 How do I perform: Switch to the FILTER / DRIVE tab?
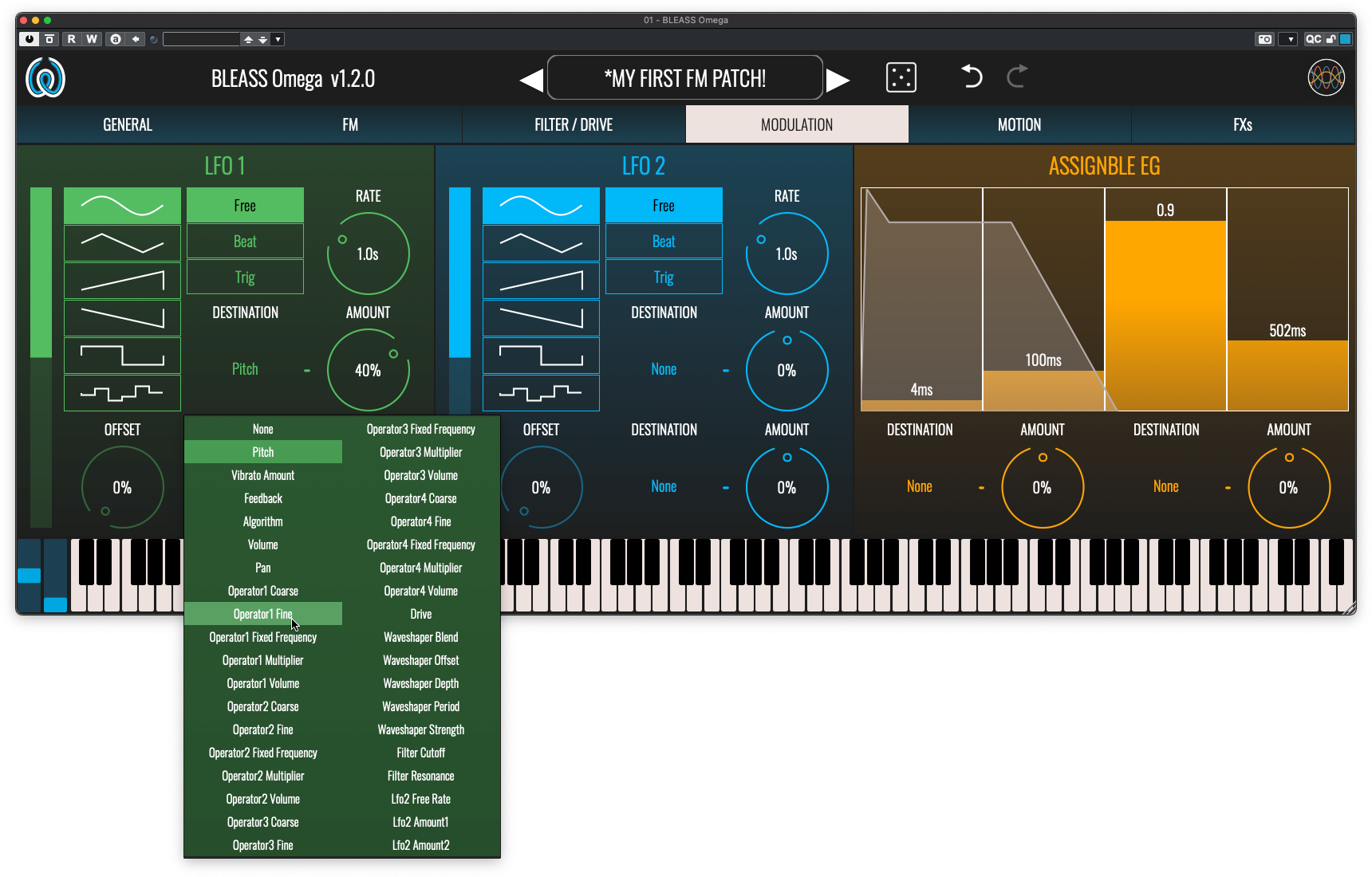(x=574, y=125)
